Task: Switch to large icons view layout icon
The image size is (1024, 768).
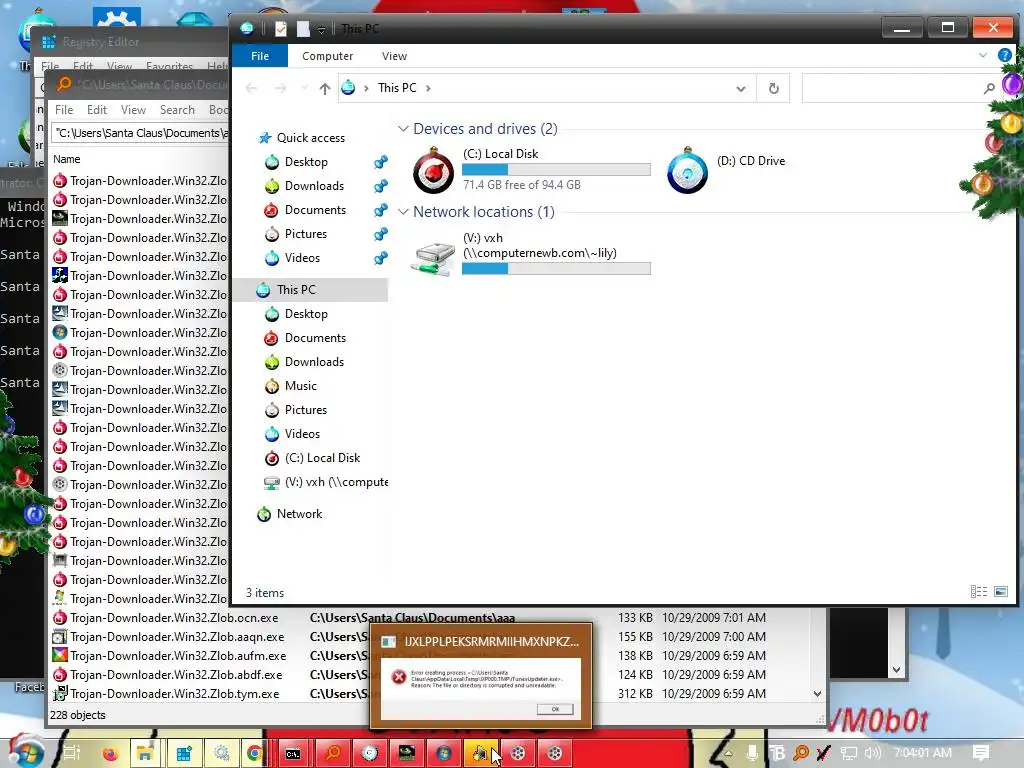Action: (1000, 592)
